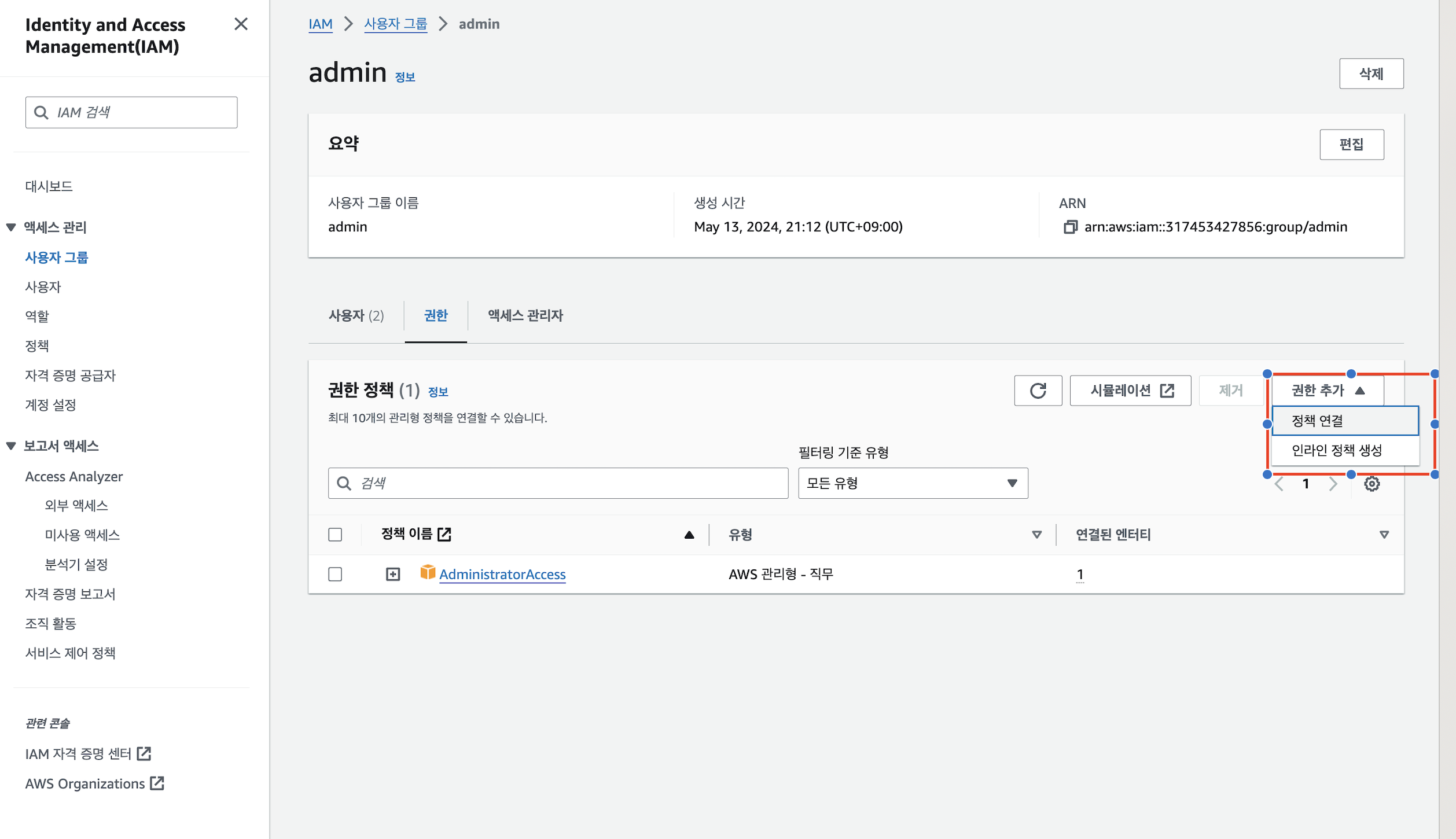
Task: Open table preferences gear icon
Action: 1372,484
